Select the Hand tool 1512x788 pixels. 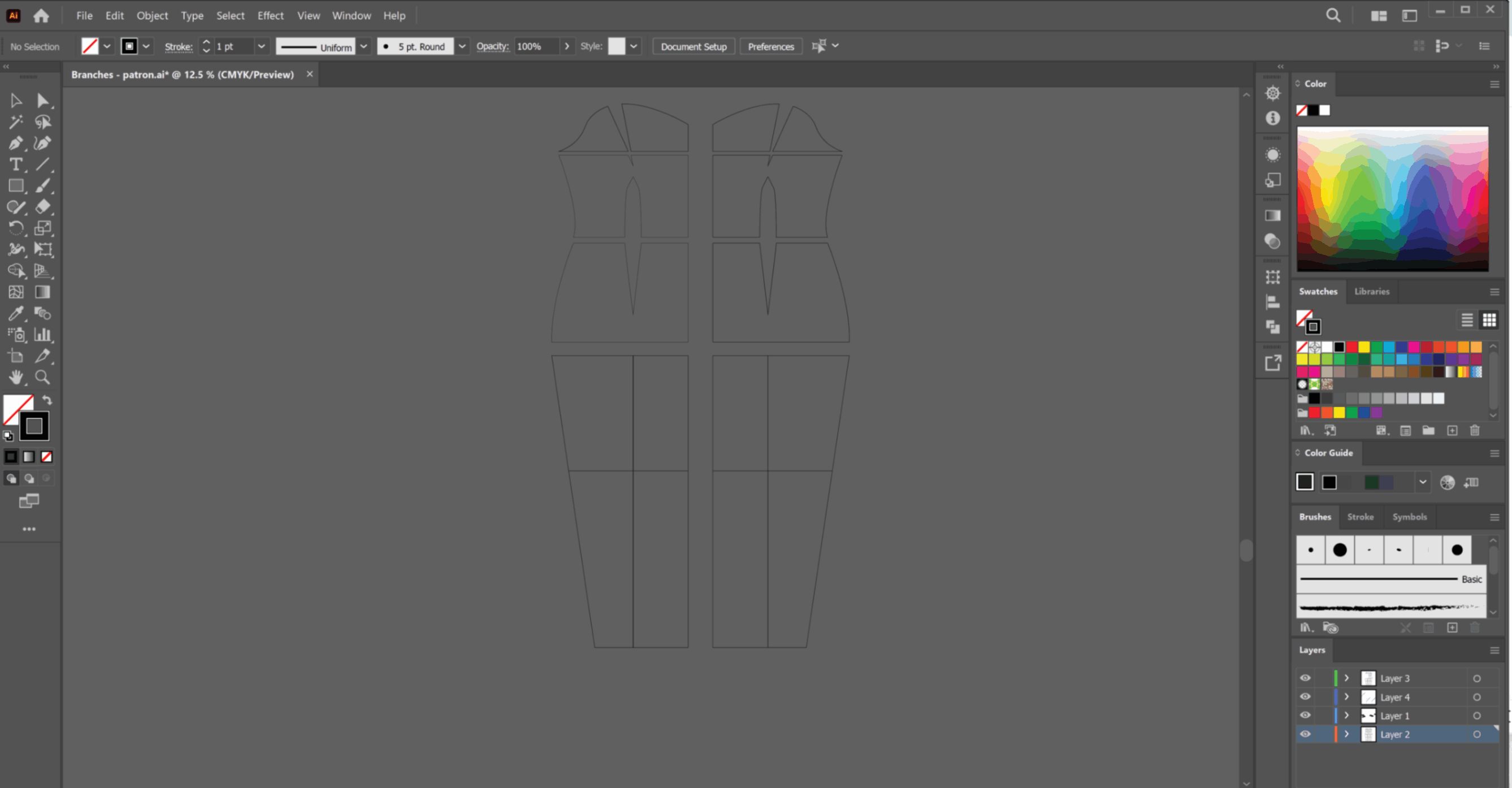[x=16, y=377]
